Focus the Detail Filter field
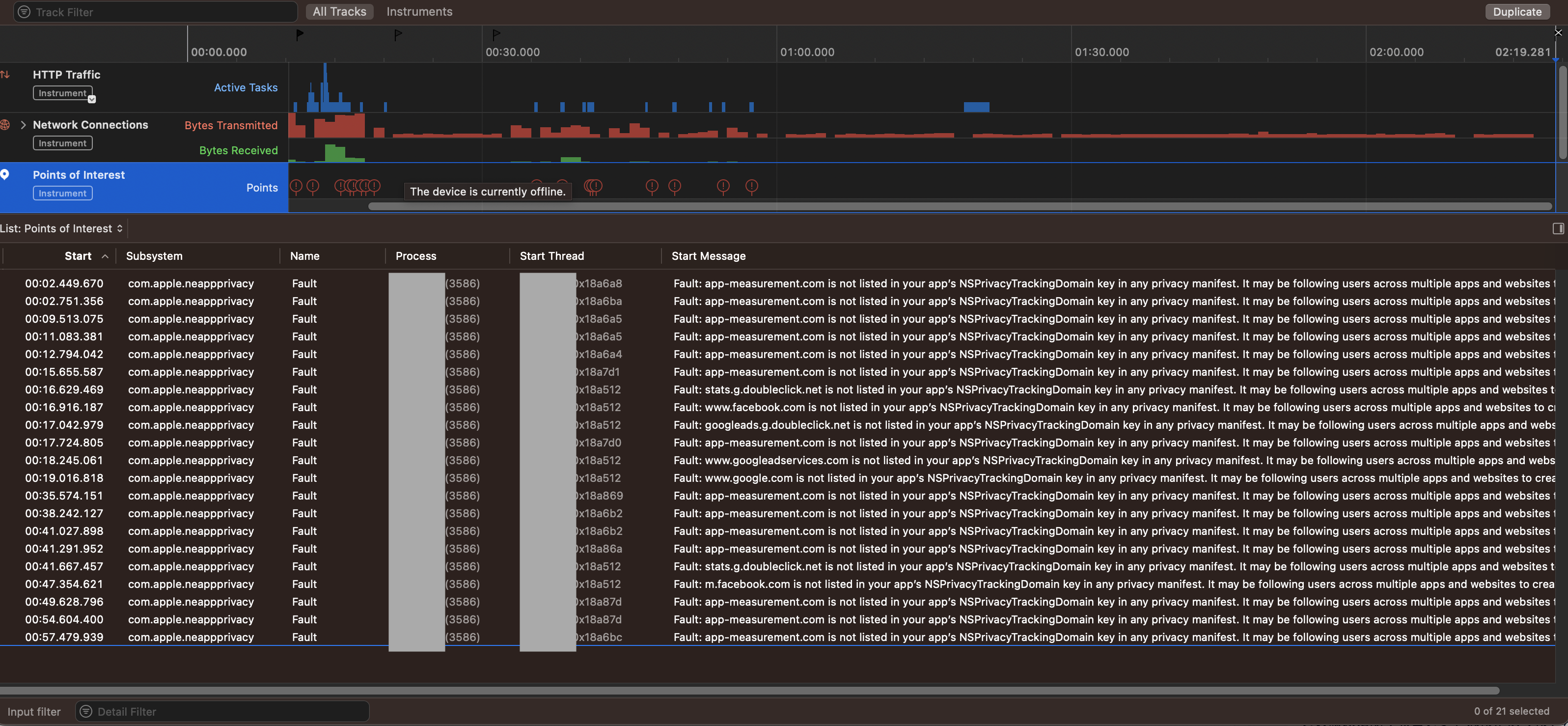 [x=222, y=711]
